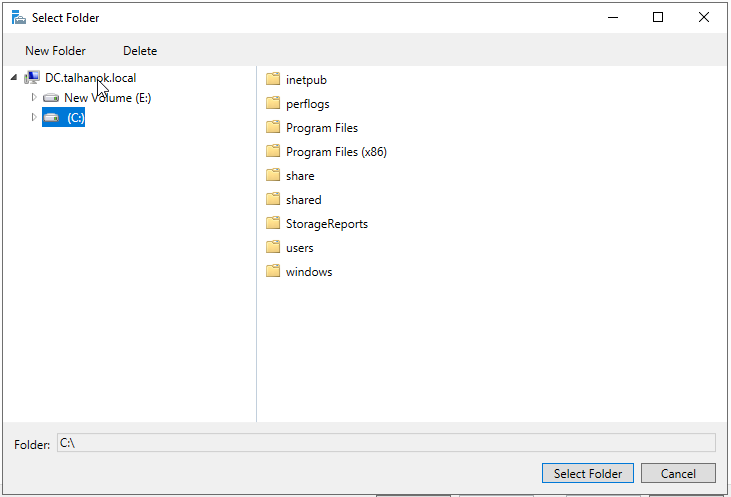Click the inetpub folder icon

273,79
